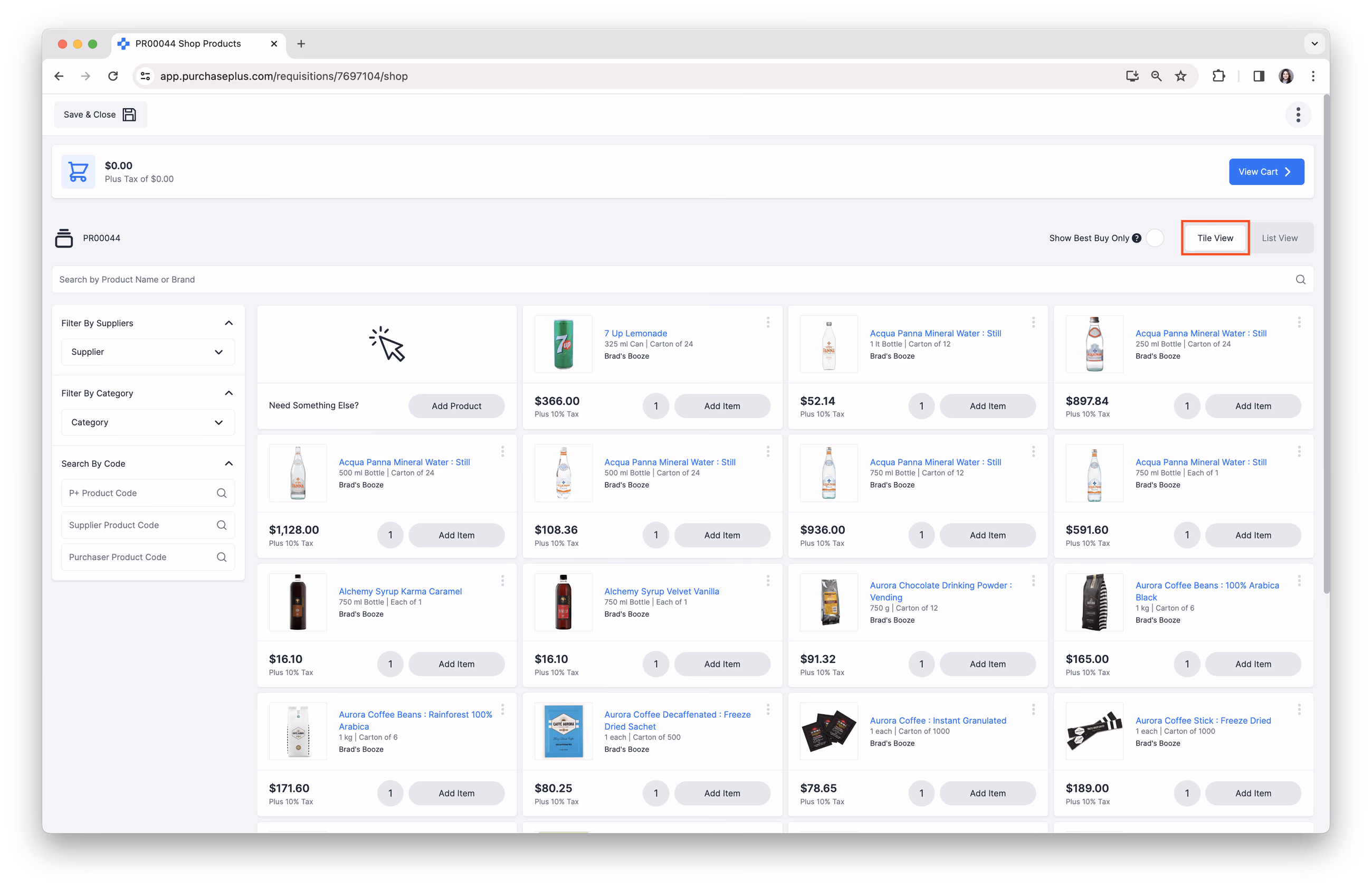Click the 7 Up Lemonade can thumbnail

coord(563,344)
